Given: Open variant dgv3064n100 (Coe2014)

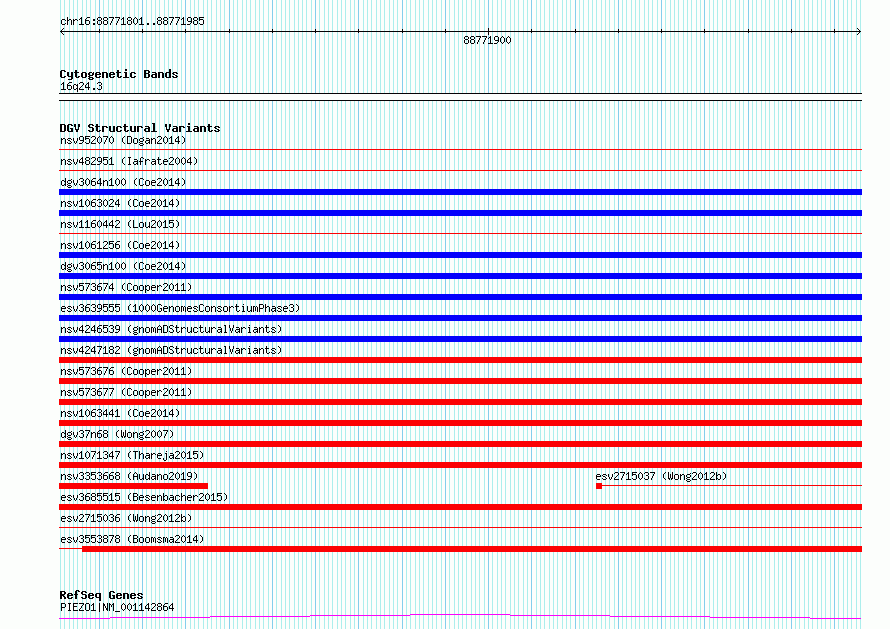Looking at the screenshot, I should point(123,182).
